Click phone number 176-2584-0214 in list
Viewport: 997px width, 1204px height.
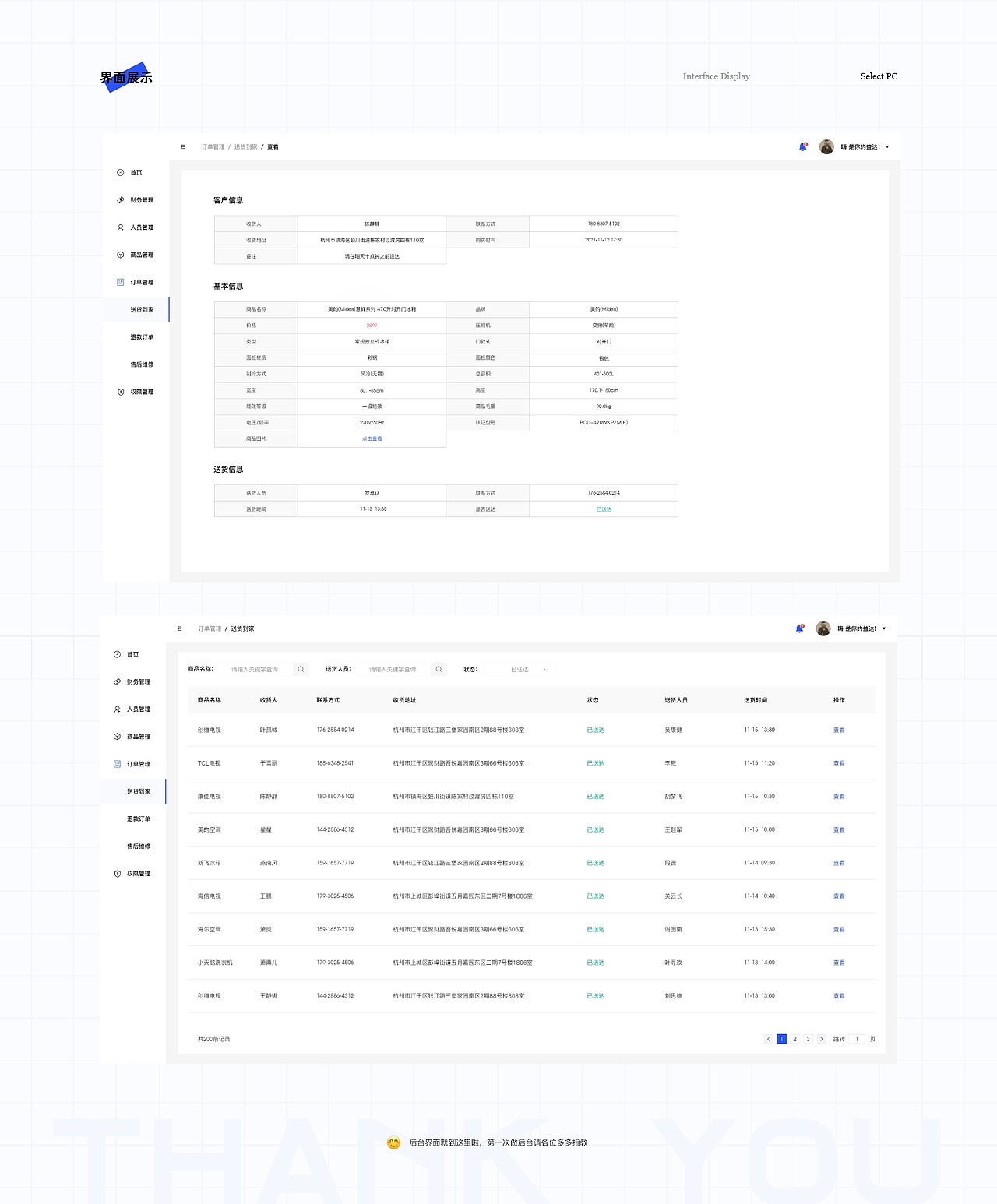[x=335, y=730]
